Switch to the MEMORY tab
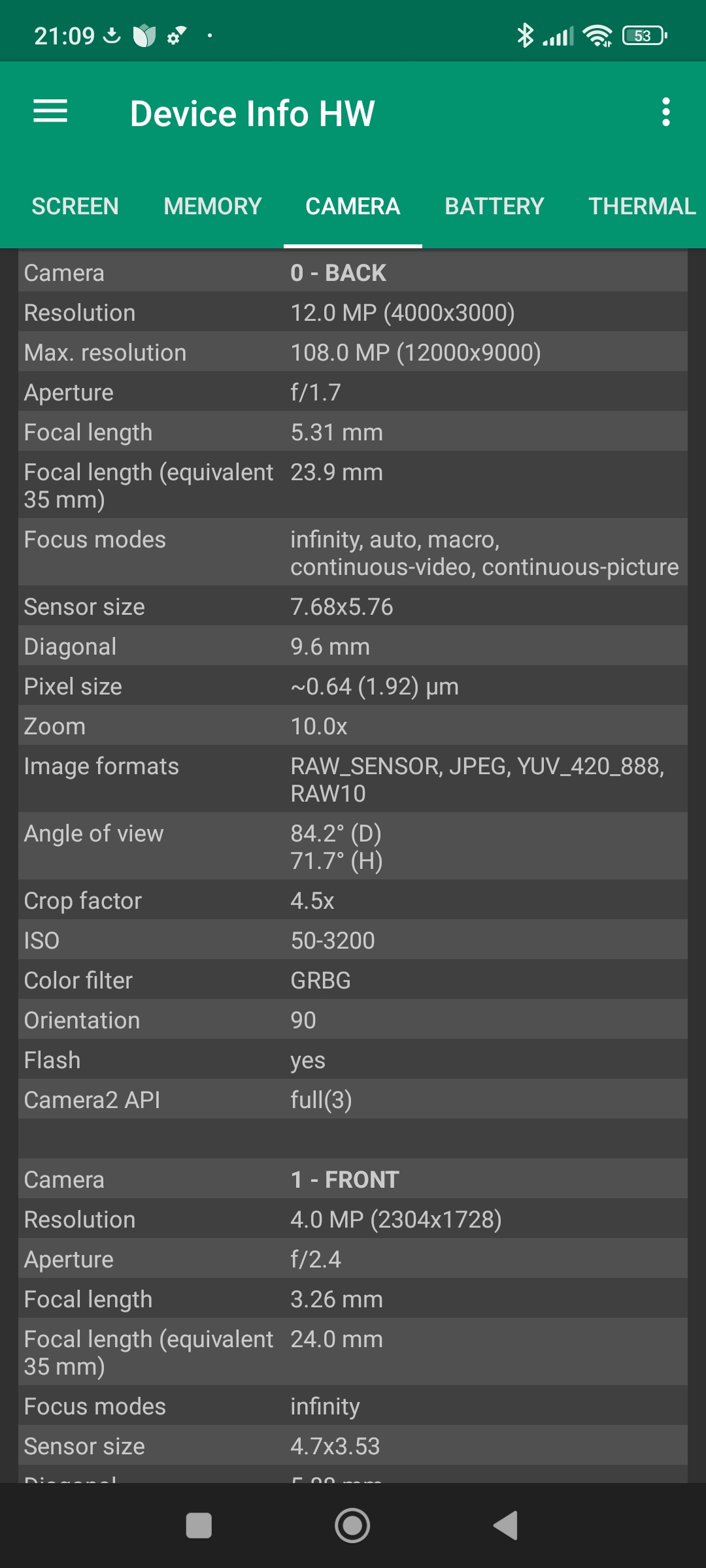706x1568 pixels. (212, 206)
